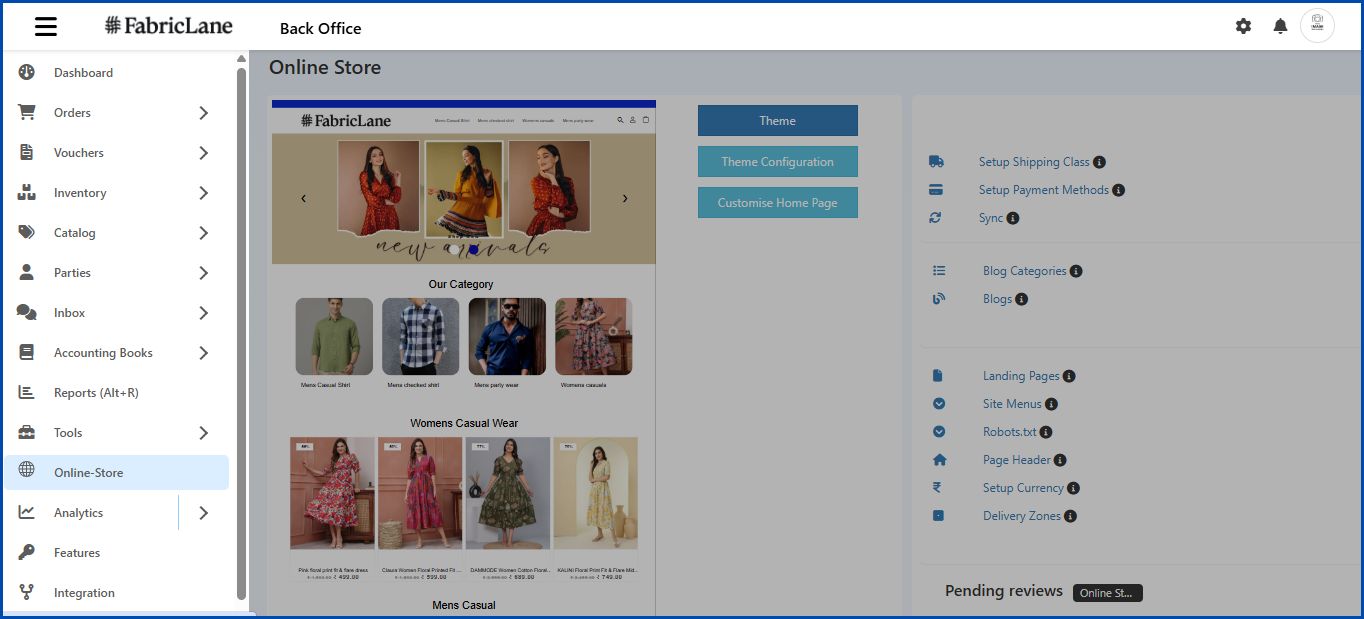This screenshot has width=1364, height=619.
Task: Select Dashboard in the sidebar
Action: point(83,72)
